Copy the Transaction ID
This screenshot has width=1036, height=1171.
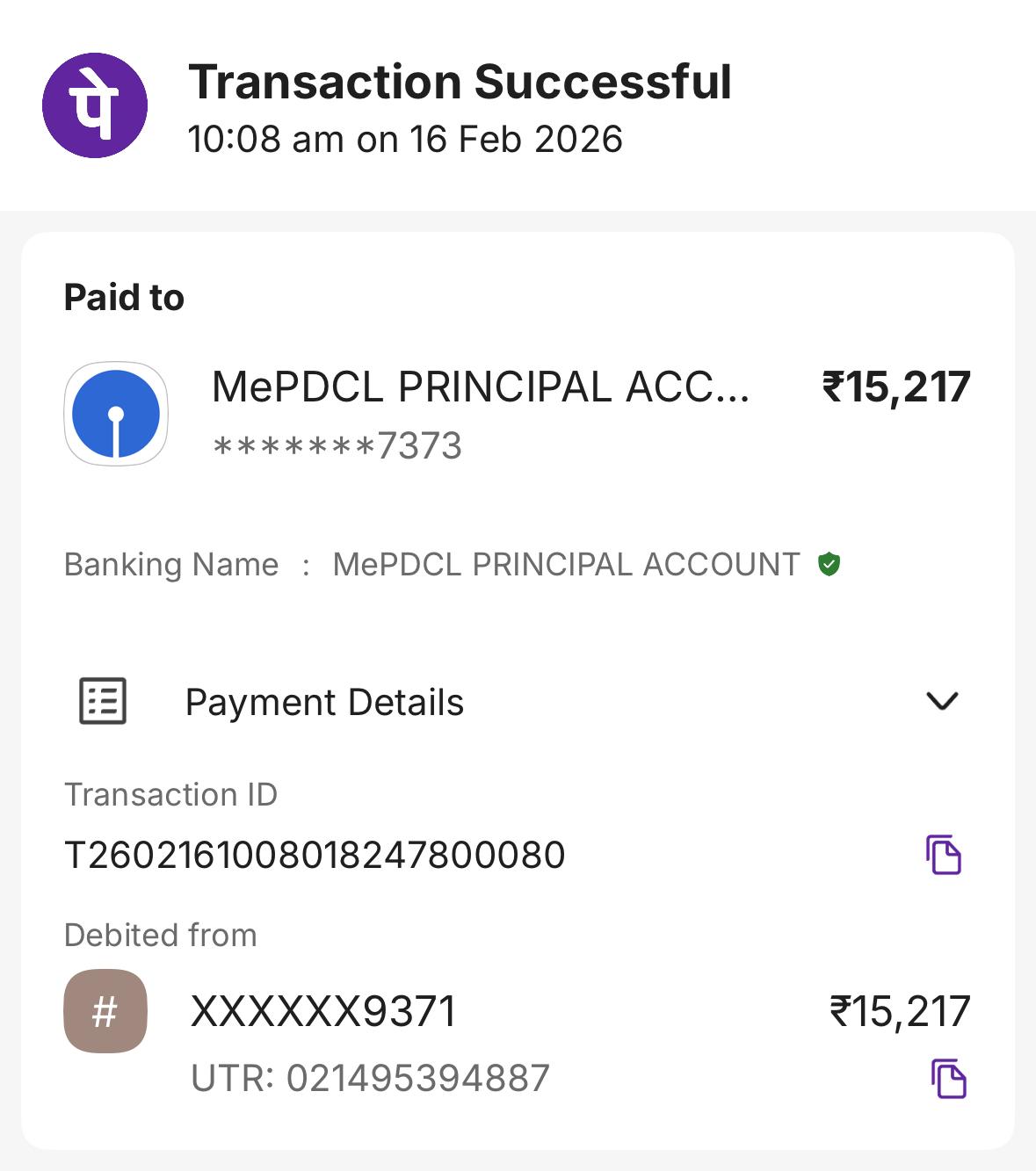pos(944,855)
